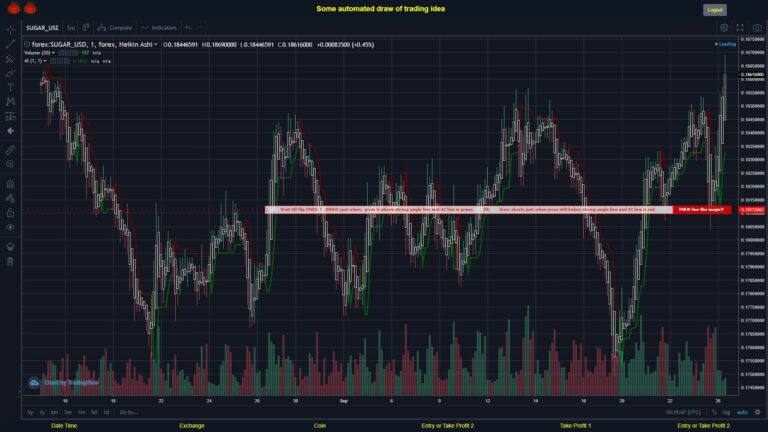
Task: Toggle log scale option
Action: pos(726,412)
